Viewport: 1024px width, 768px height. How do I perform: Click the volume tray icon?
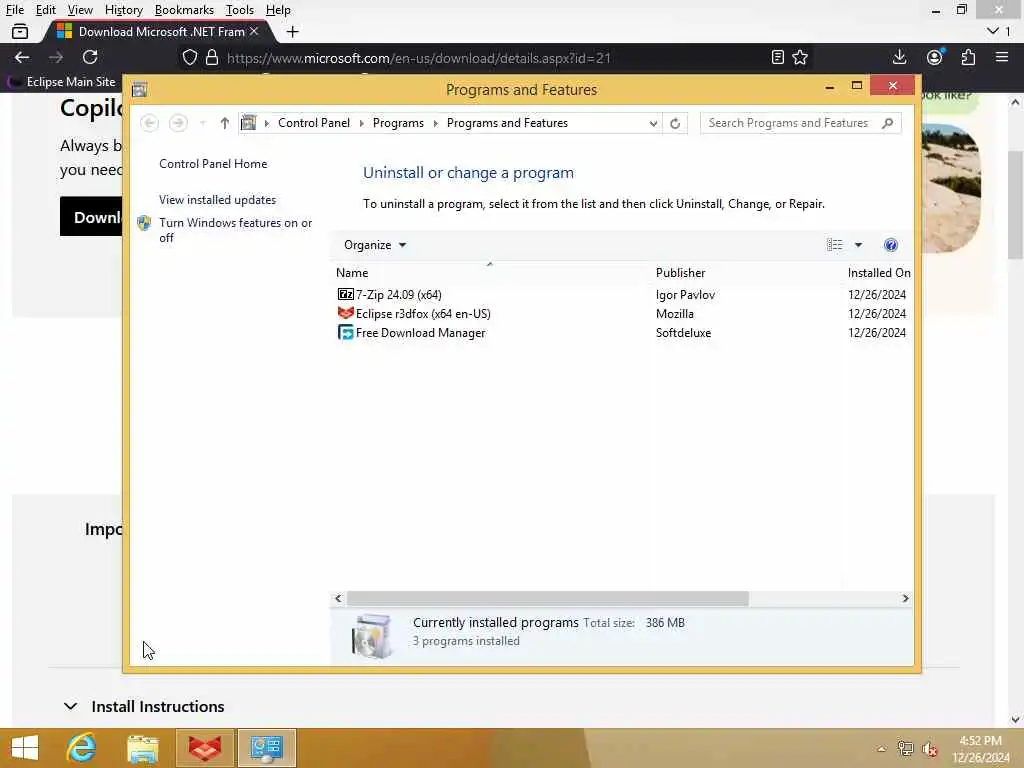coord(929,748)
